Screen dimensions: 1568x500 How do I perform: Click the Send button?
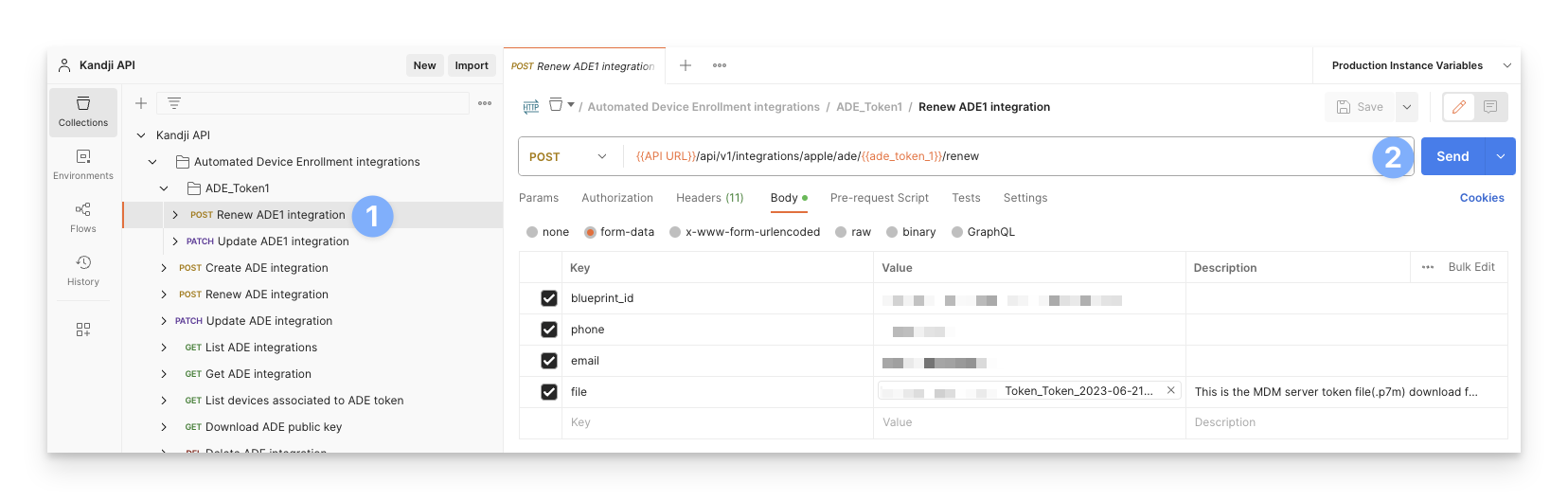point(1453,156)
